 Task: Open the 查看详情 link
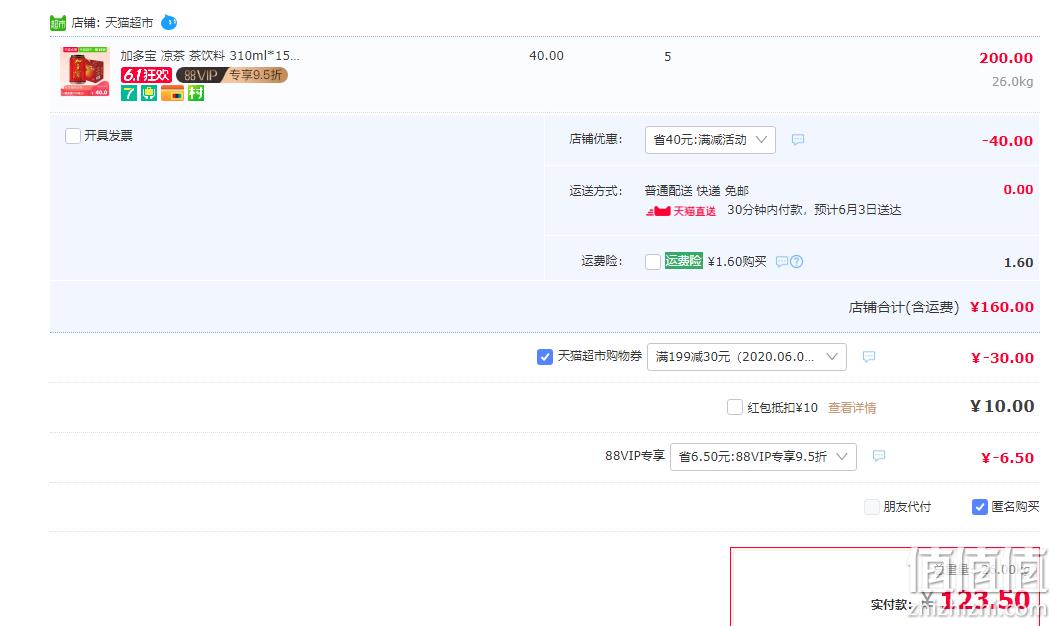(x=852, y=408)
